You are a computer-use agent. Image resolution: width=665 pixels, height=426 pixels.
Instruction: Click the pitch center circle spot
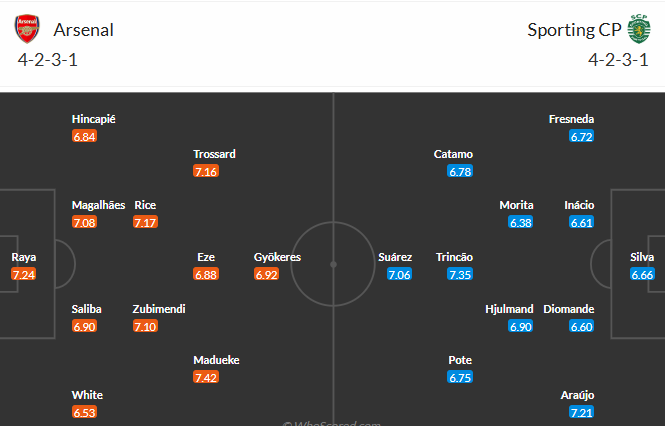333,264
